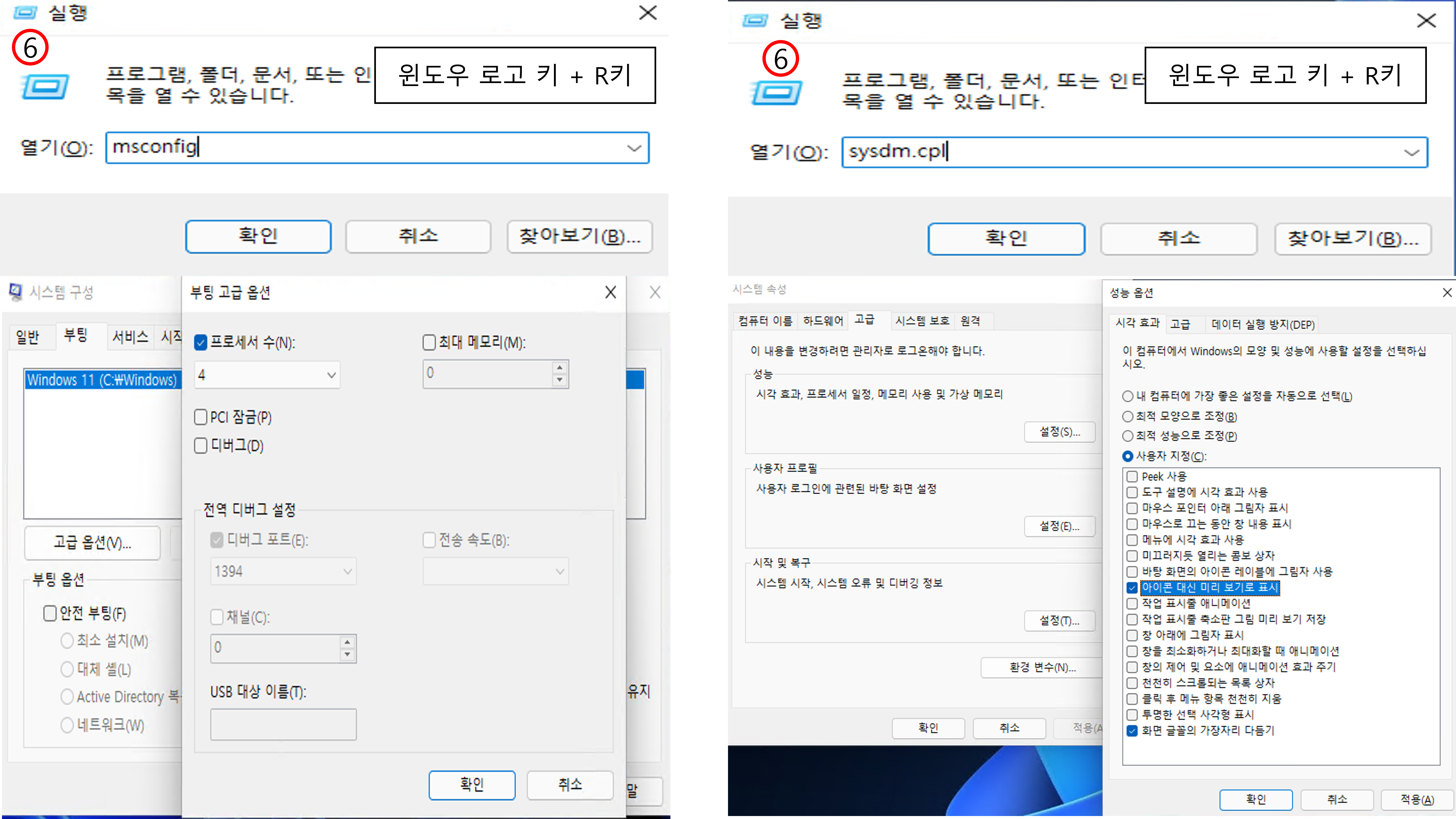Click the USB 대상 이름 text field

[283, 724]
